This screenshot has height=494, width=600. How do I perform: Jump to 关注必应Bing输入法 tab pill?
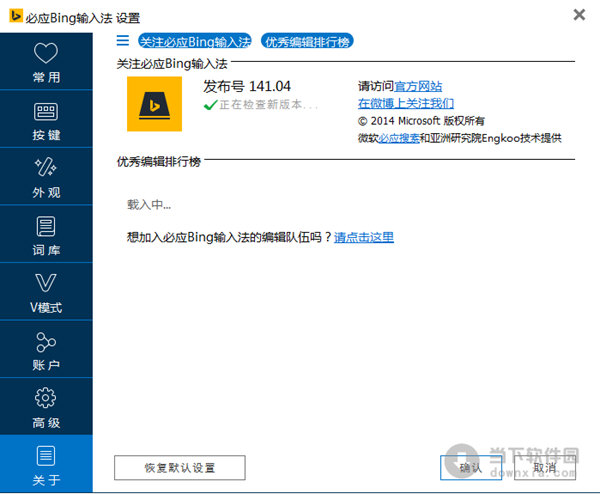point(195,41)
